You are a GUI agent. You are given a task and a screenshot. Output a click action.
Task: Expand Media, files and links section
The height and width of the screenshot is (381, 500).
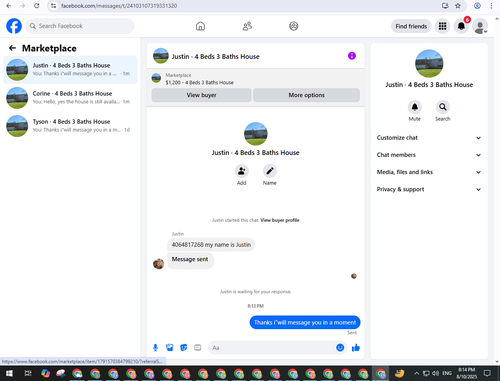429,172
